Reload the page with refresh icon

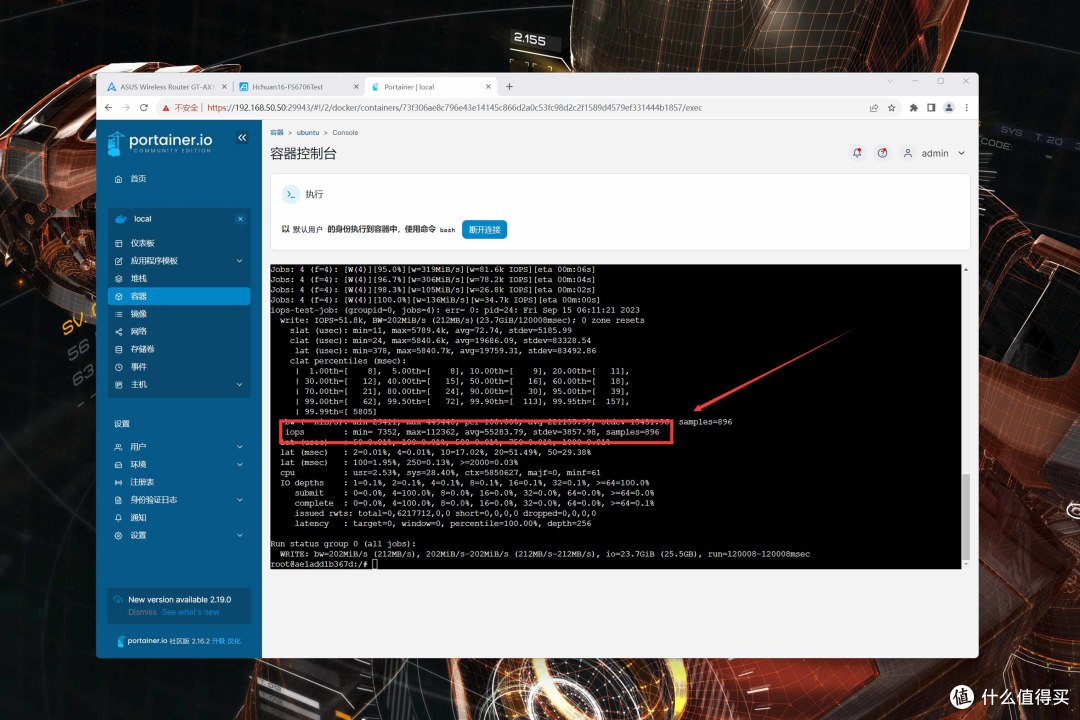click(143, 107)
